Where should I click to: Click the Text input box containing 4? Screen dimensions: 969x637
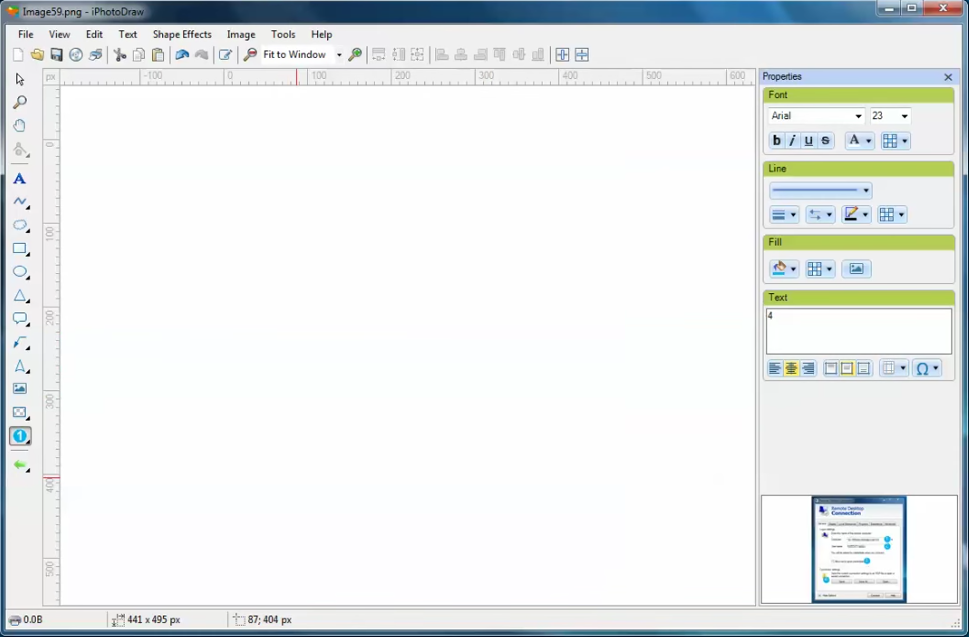click(x=858, y=331)
